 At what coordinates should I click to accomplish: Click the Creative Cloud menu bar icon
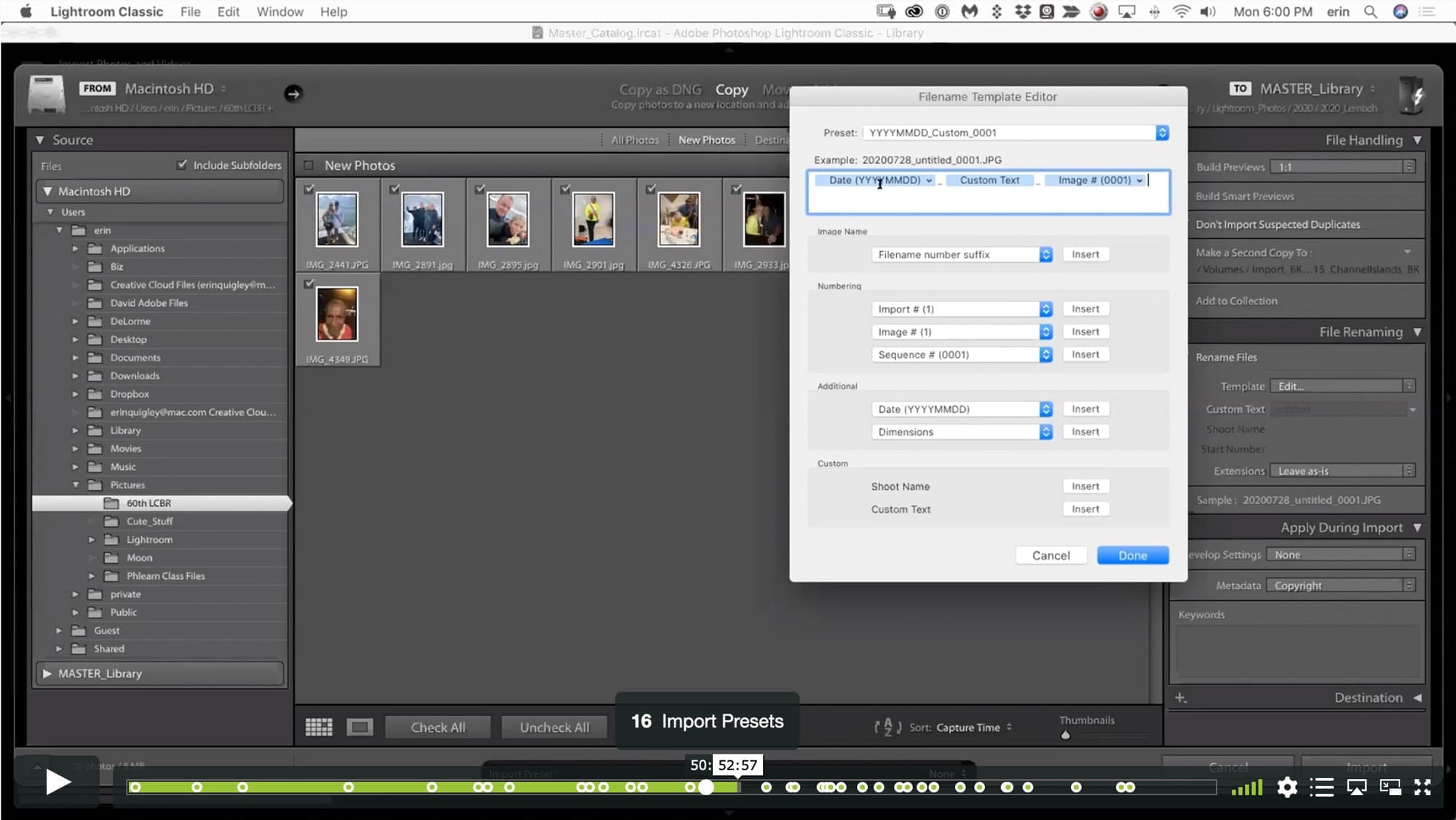(914, 12)
